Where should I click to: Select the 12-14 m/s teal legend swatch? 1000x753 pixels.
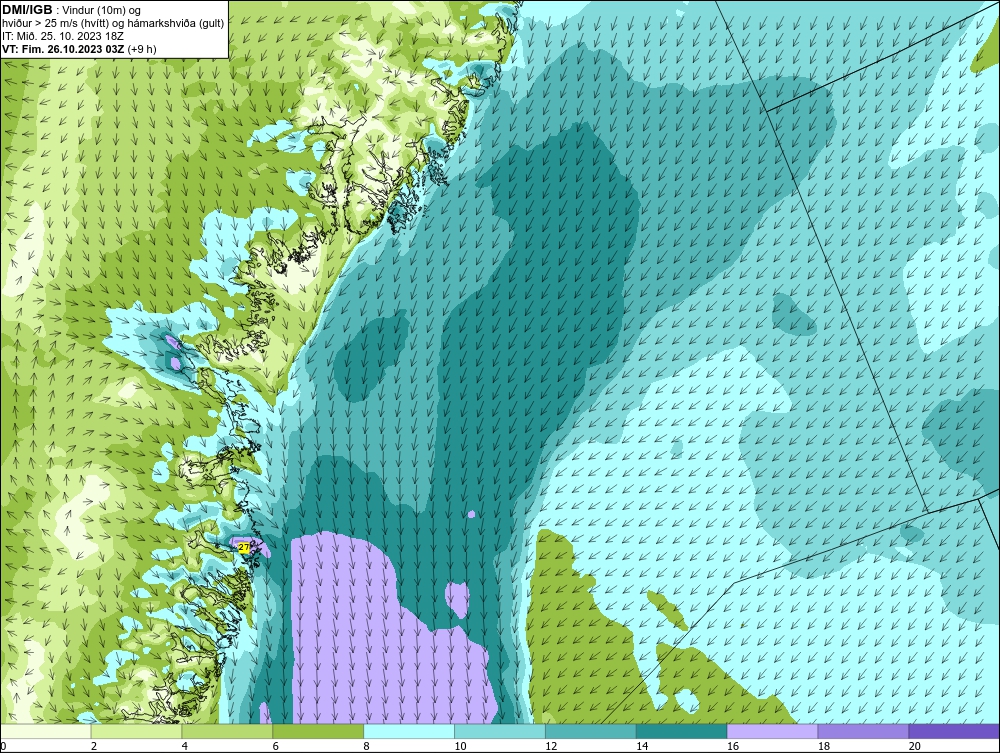point(591,731)
